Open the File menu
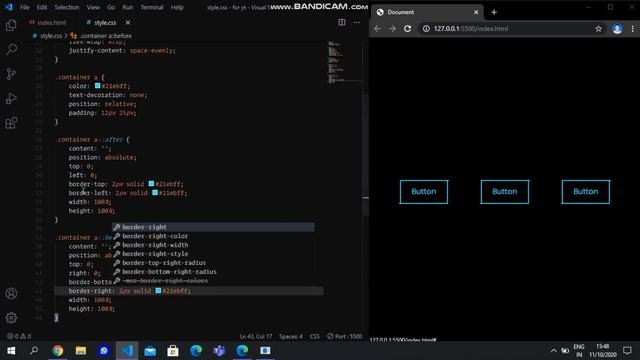 tap(24, 7)
